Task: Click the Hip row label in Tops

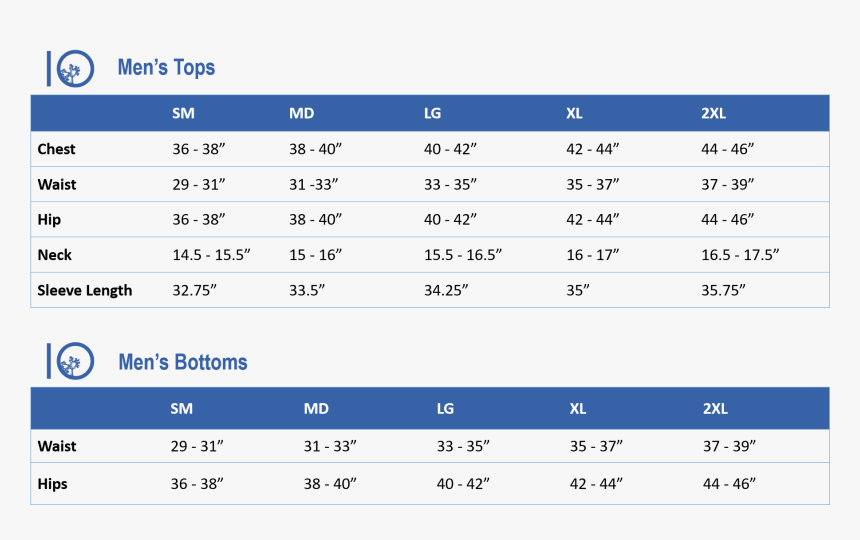Action: pos(49,220)
